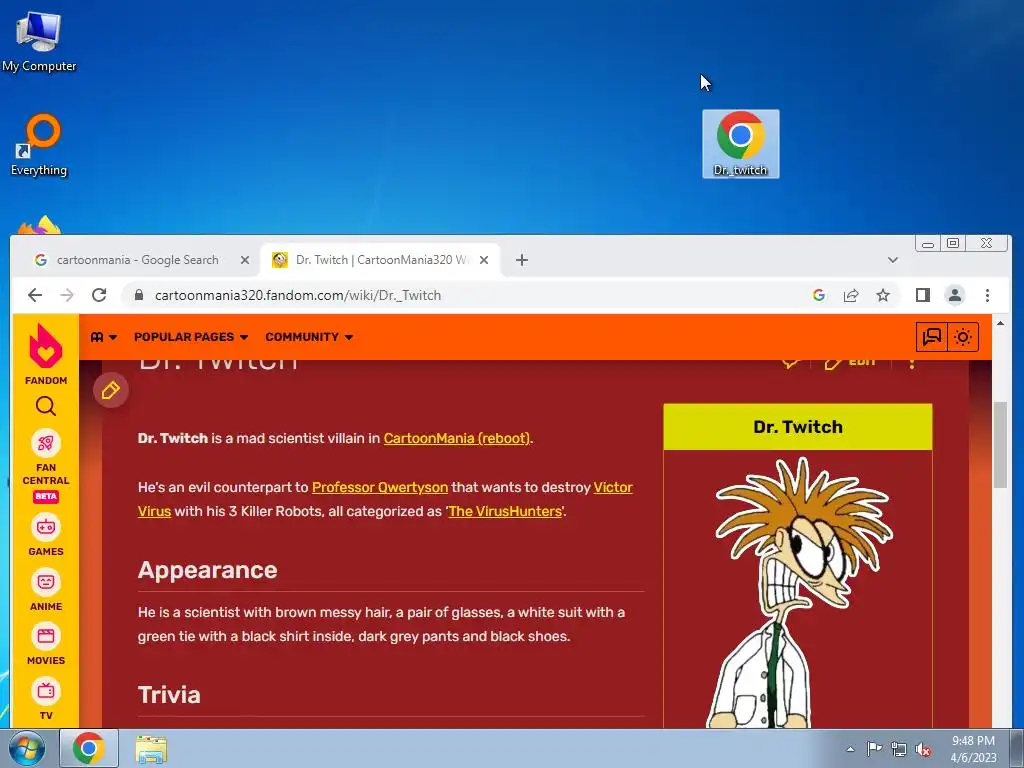
Task: Open TV section in Fandom sidebar
Action: pos(46,699)
